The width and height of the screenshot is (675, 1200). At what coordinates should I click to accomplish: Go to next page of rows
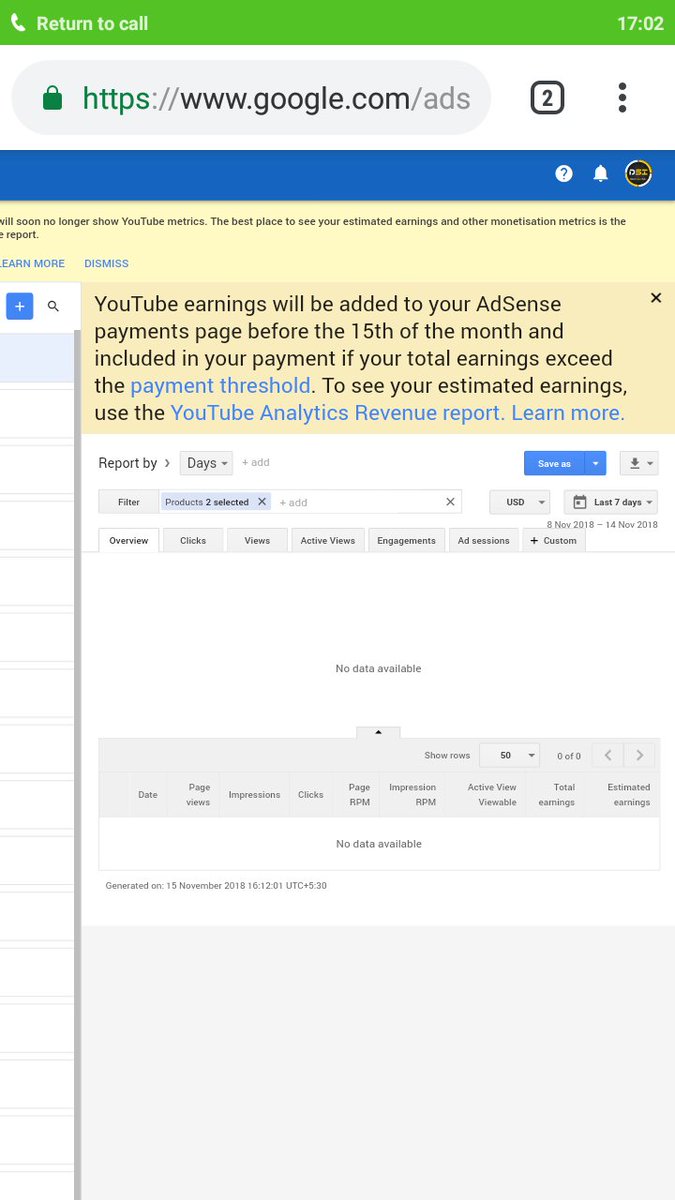point(640,755)
